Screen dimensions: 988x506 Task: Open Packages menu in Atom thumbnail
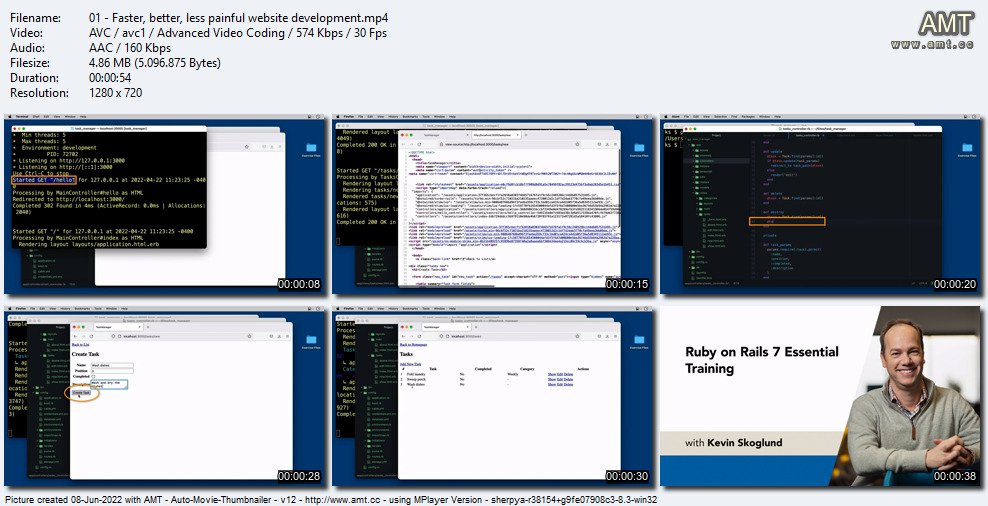[x=748, y=117]
